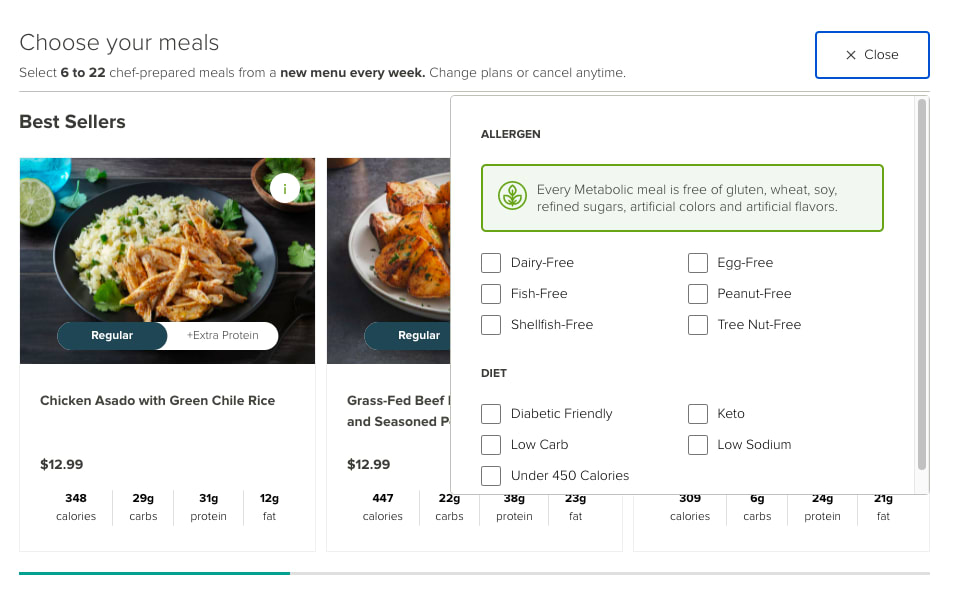
Task: Select Regular option on Grass-Fed Beef meal
Action: click(420, 335)
